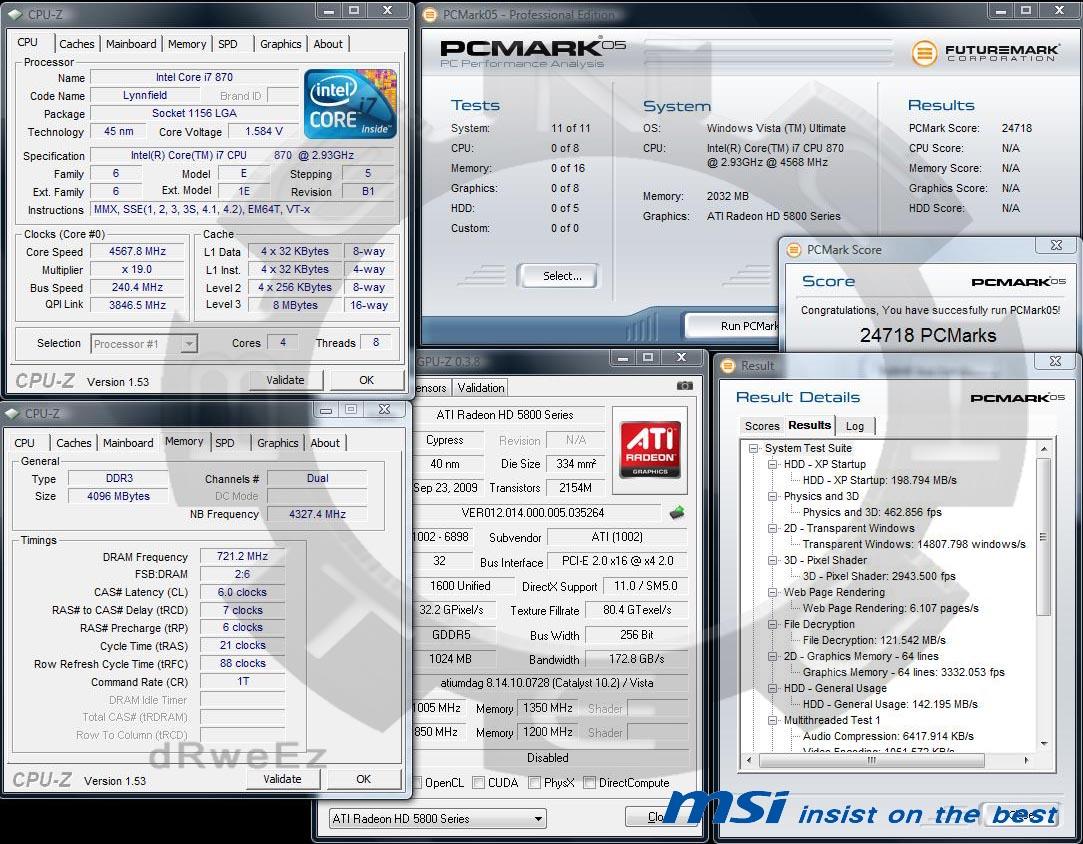Click the Core Speed 4567.8 MHz field

coord(137,251)
